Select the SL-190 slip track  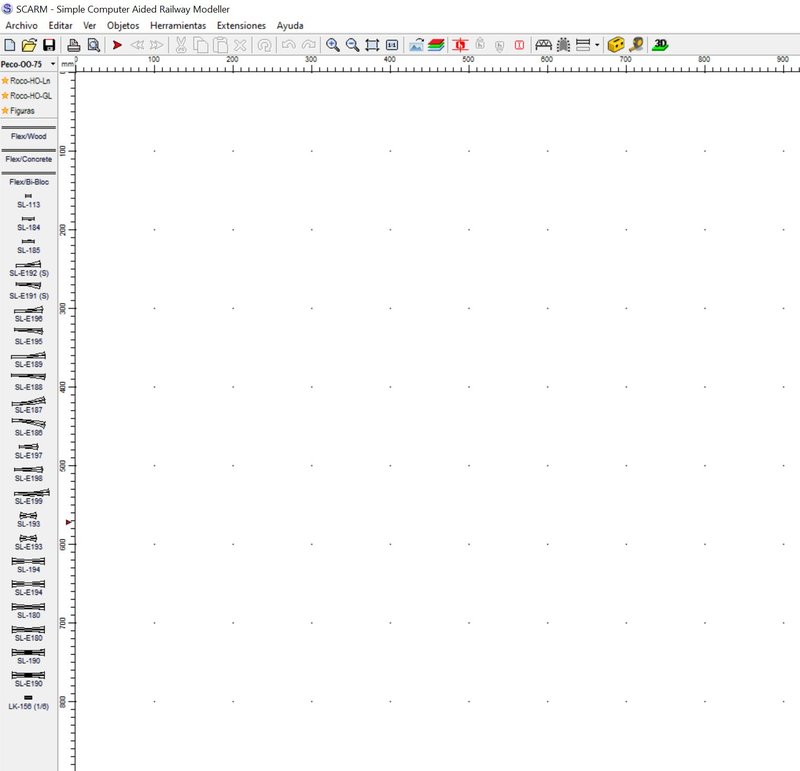pos(29,656)
